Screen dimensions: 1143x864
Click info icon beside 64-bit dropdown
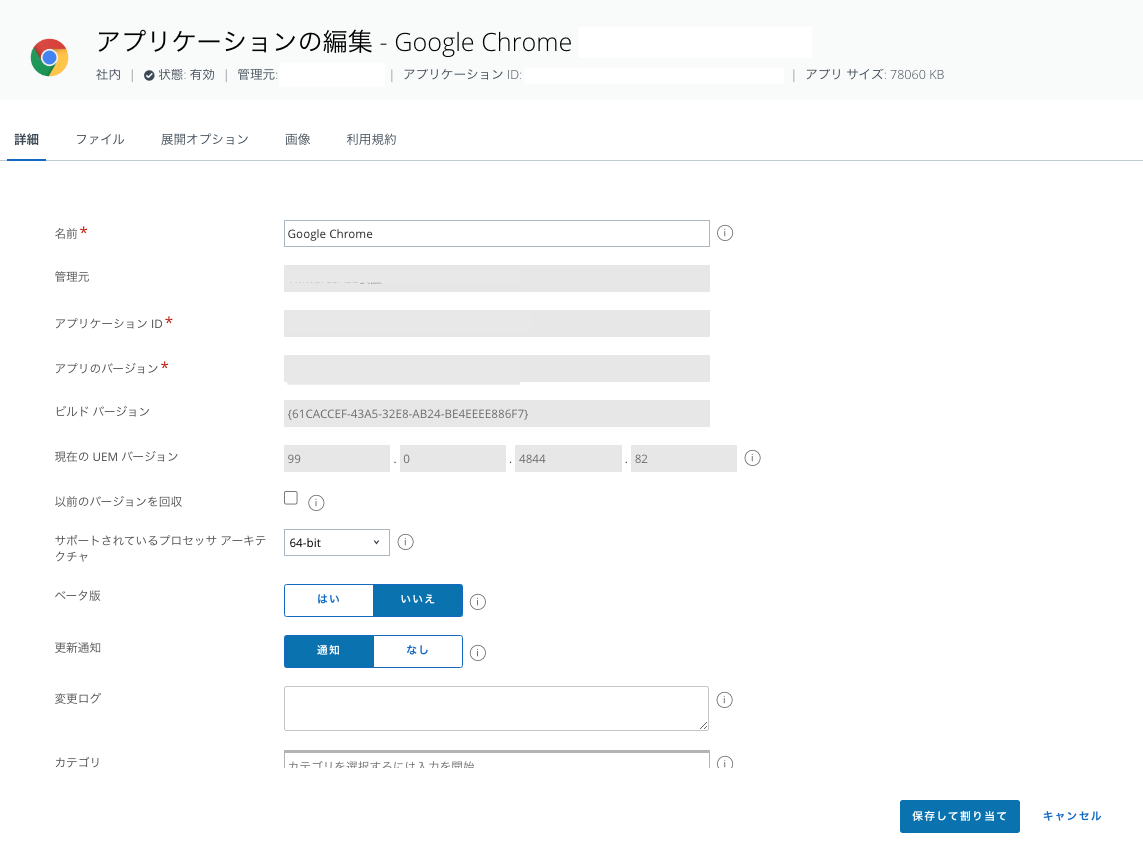tap(405, 542)
